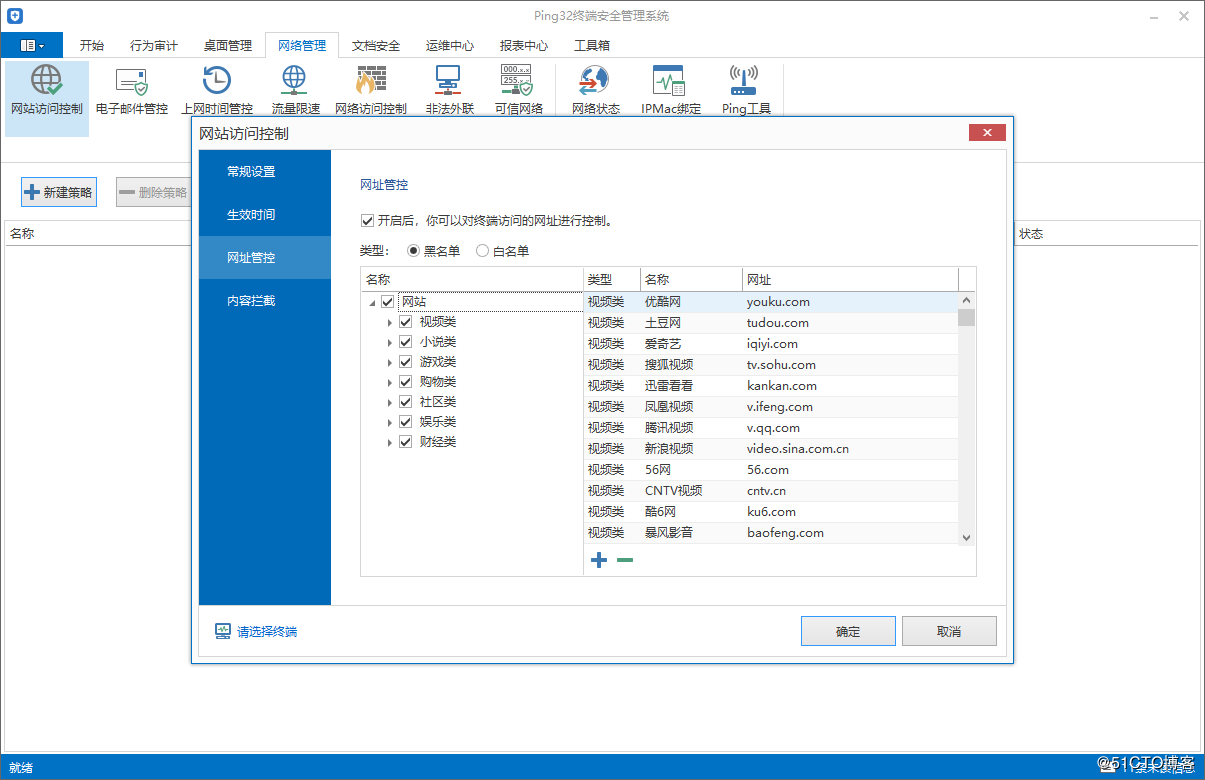Disable the 开启后 URL control checkbox
The width and height of the screenshot is (1205, 780).
click(367, 220)
